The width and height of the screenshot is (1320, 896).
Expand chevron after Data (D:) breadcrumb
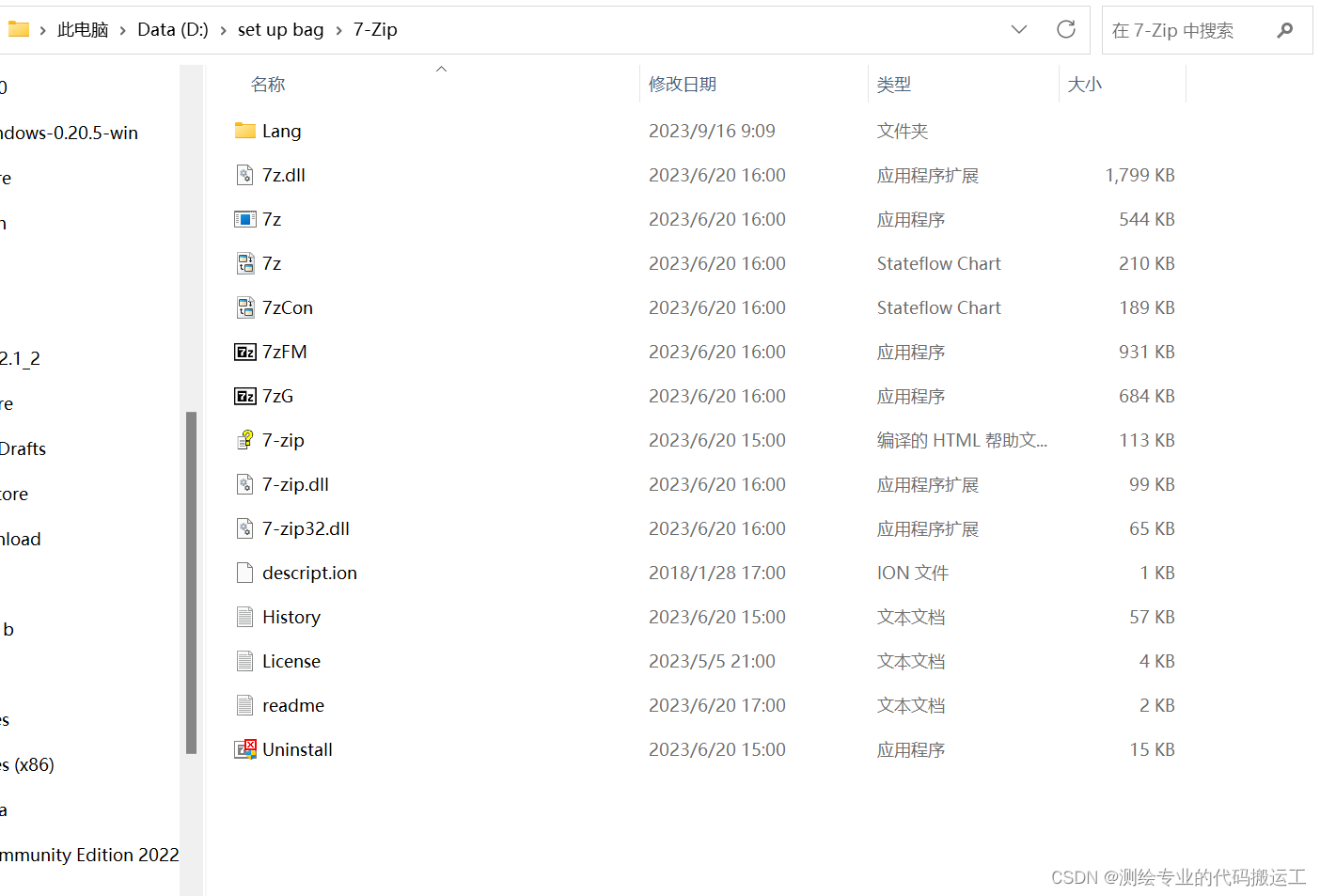tap(223, 30)
